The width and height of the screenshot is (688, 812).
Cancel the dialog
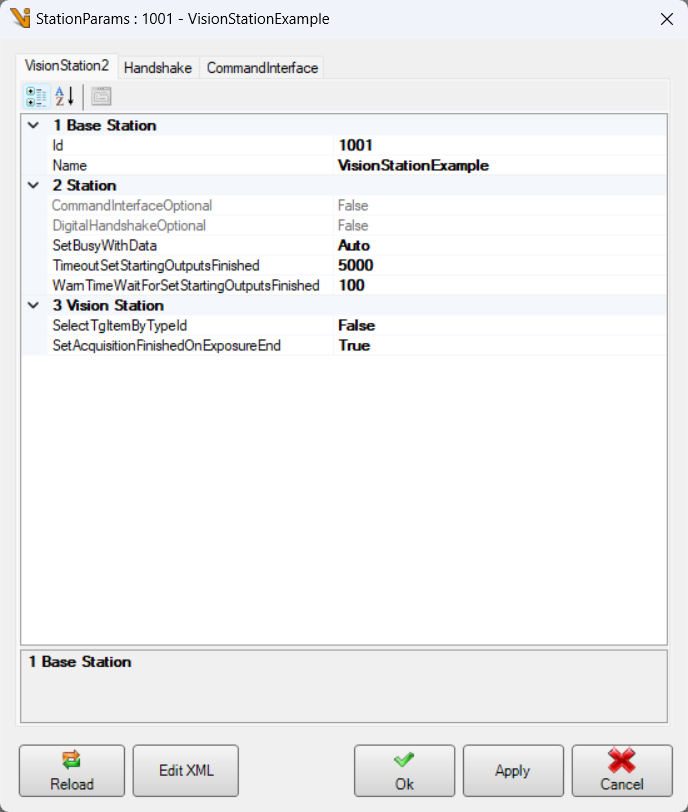[x=622, y=771]
